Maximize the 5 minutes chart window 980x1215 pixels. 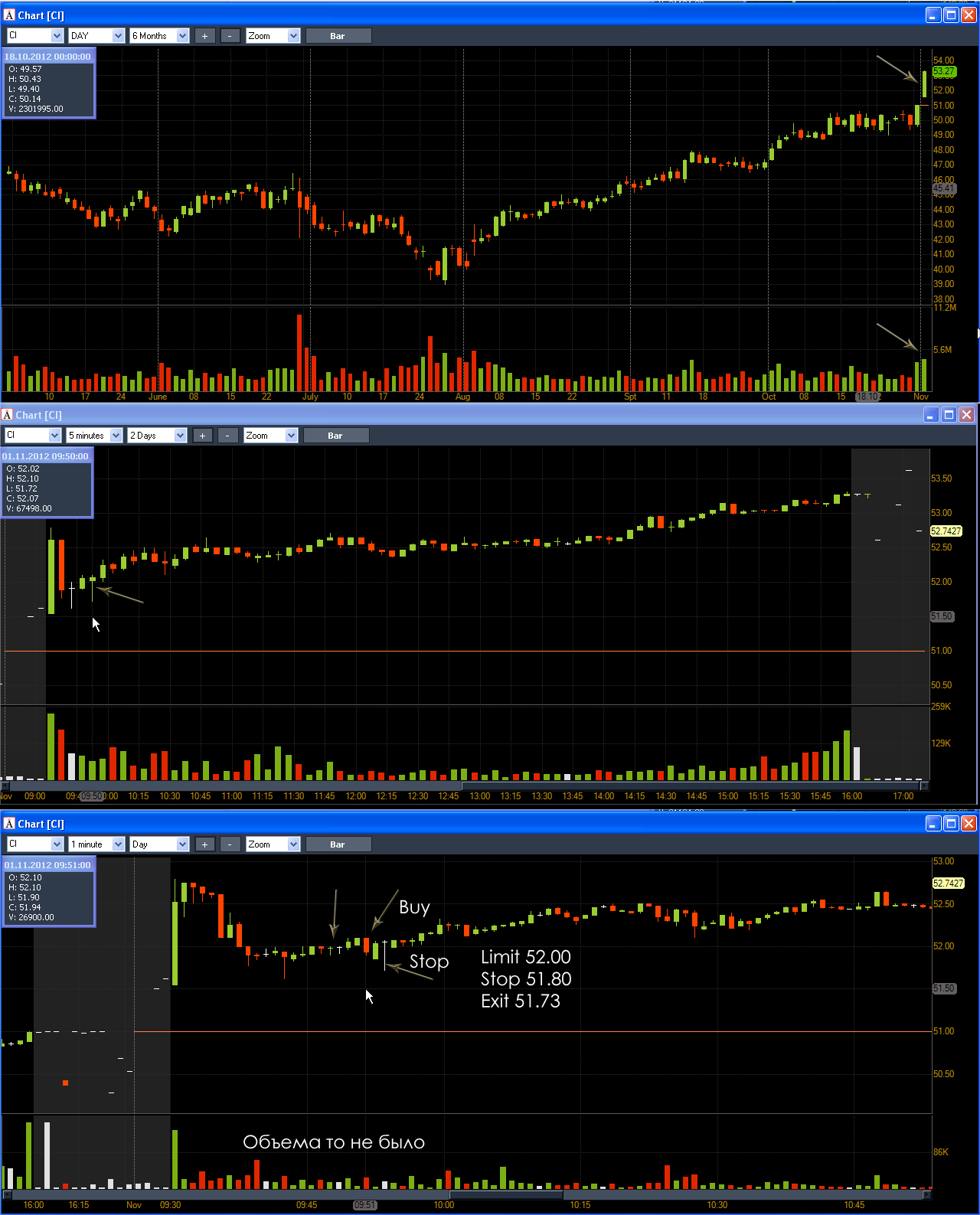(949, 415)
